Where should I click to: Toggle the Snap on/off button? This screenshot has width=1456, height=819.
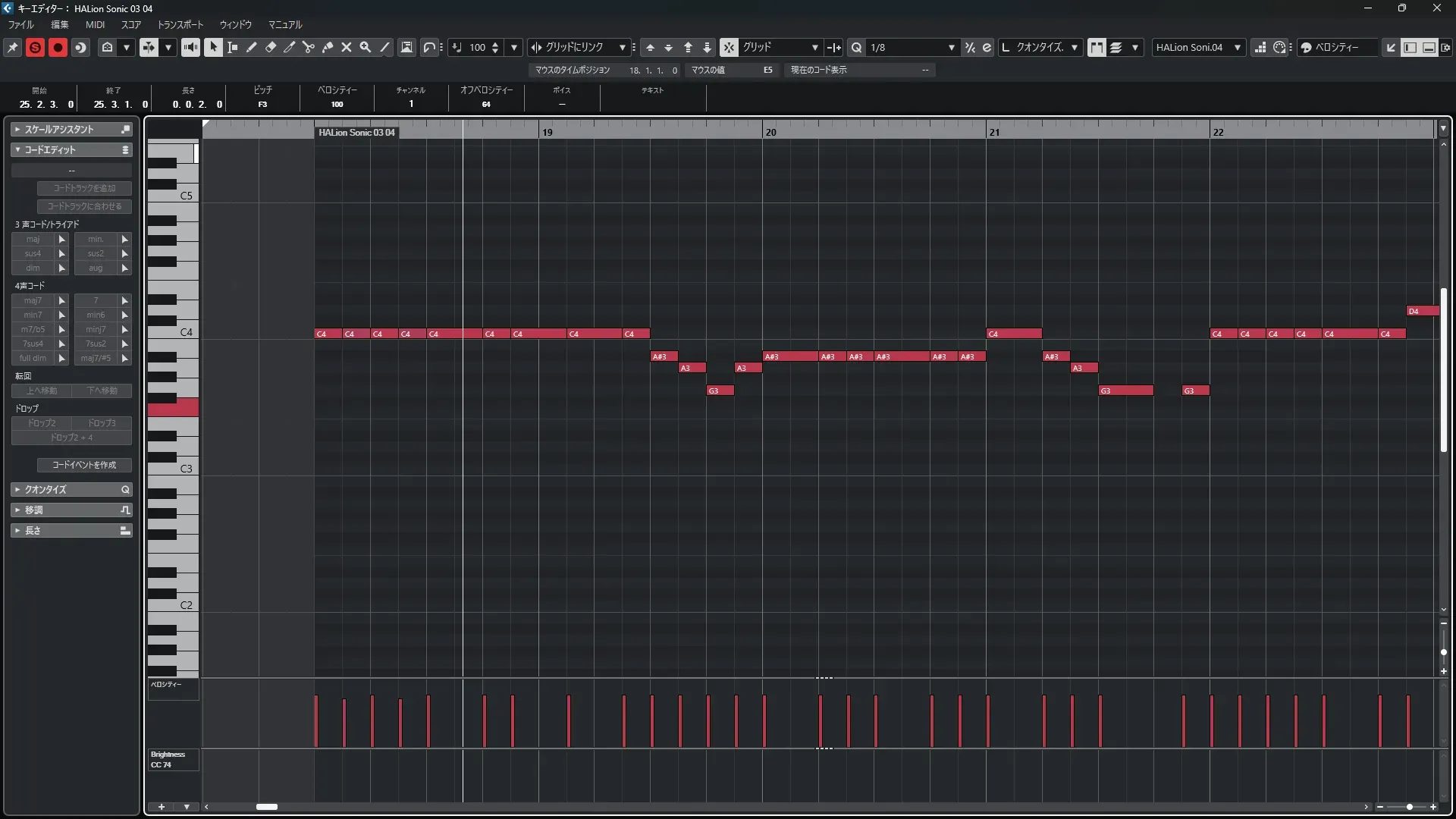click(729, 47)
